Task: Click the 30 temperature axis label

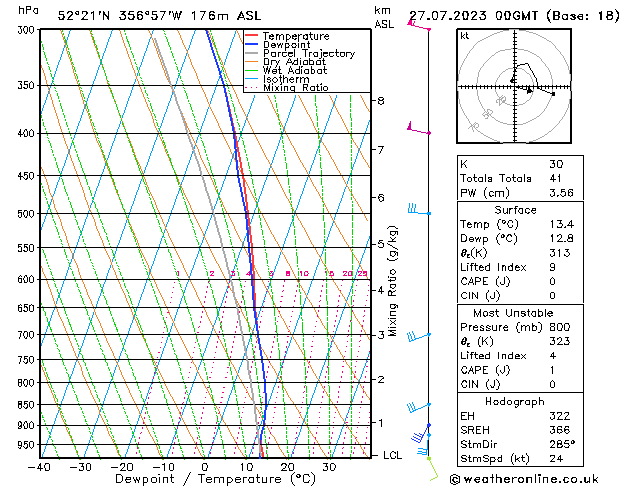Action: pyautogui.click(x=329, y=467)
